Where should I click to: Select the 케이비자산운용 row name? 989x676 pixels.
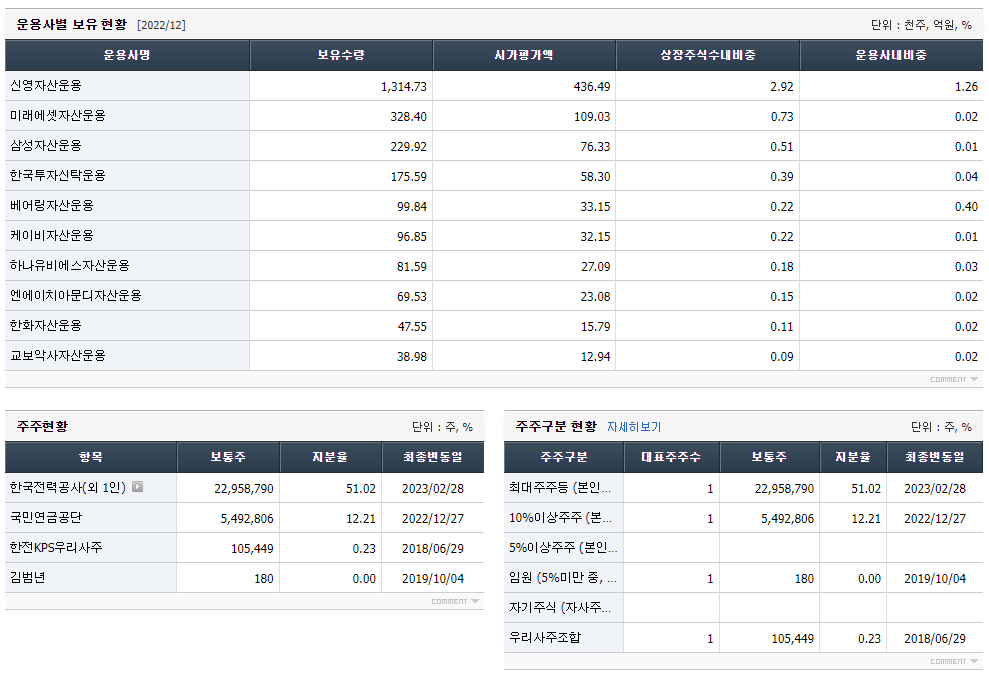[x=52, y=236]
